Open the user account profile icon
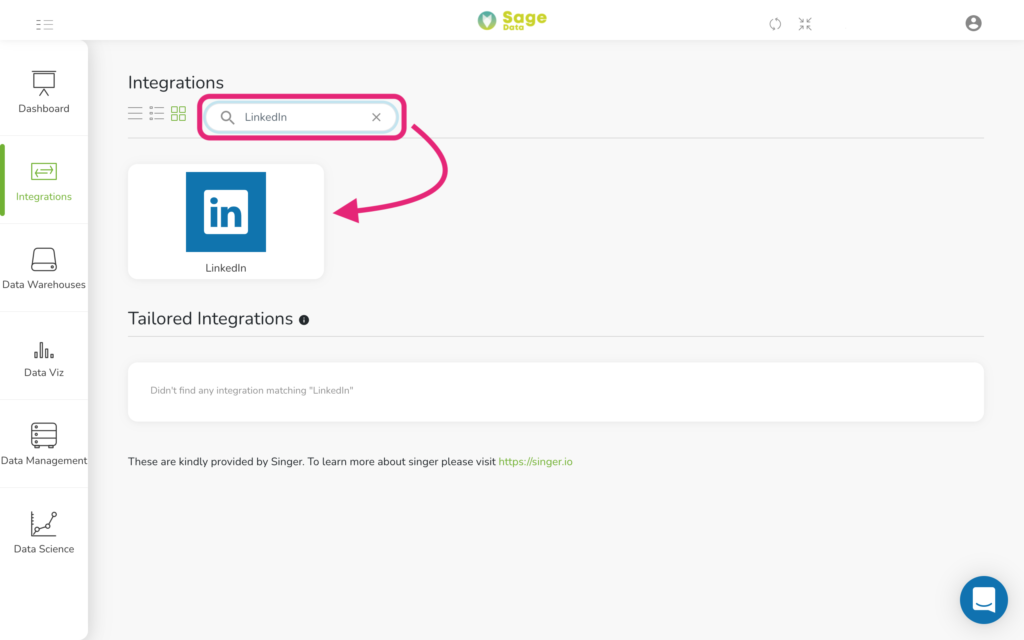1024x640 pixels. pos(973,24)
